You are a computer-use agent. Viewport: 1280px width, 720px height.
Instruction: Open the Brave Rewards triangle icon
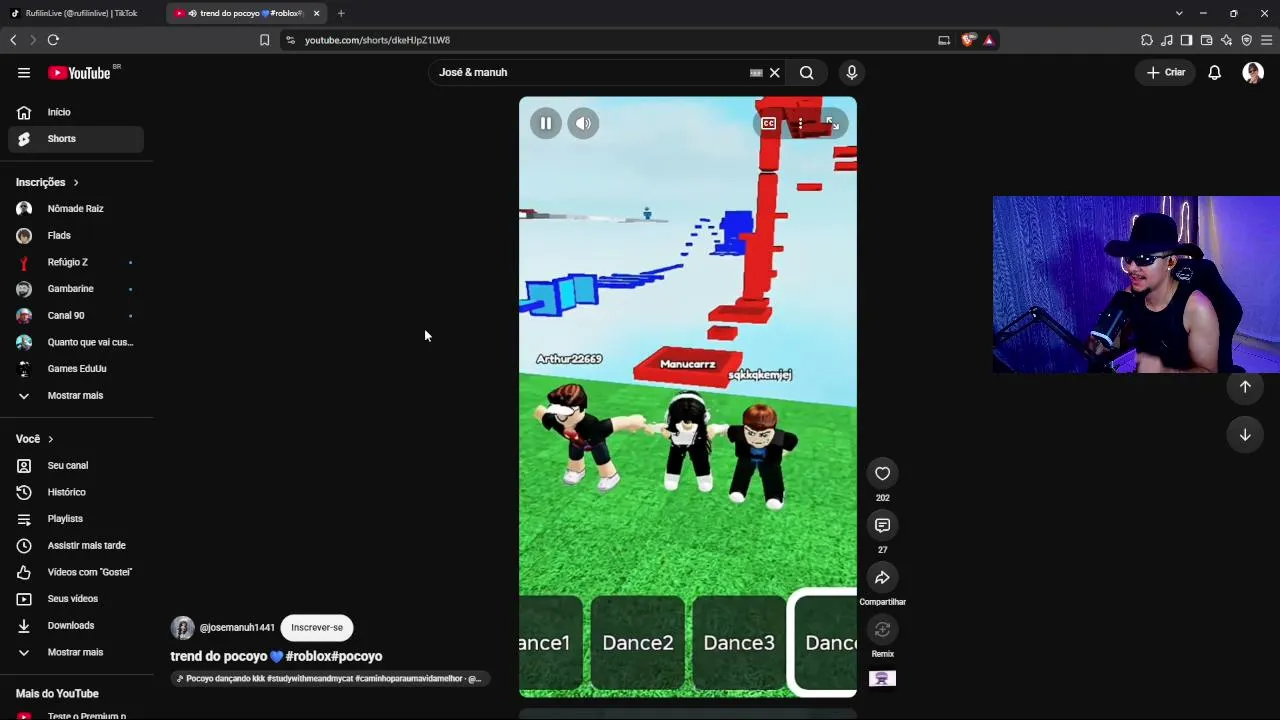coord(989,40)
